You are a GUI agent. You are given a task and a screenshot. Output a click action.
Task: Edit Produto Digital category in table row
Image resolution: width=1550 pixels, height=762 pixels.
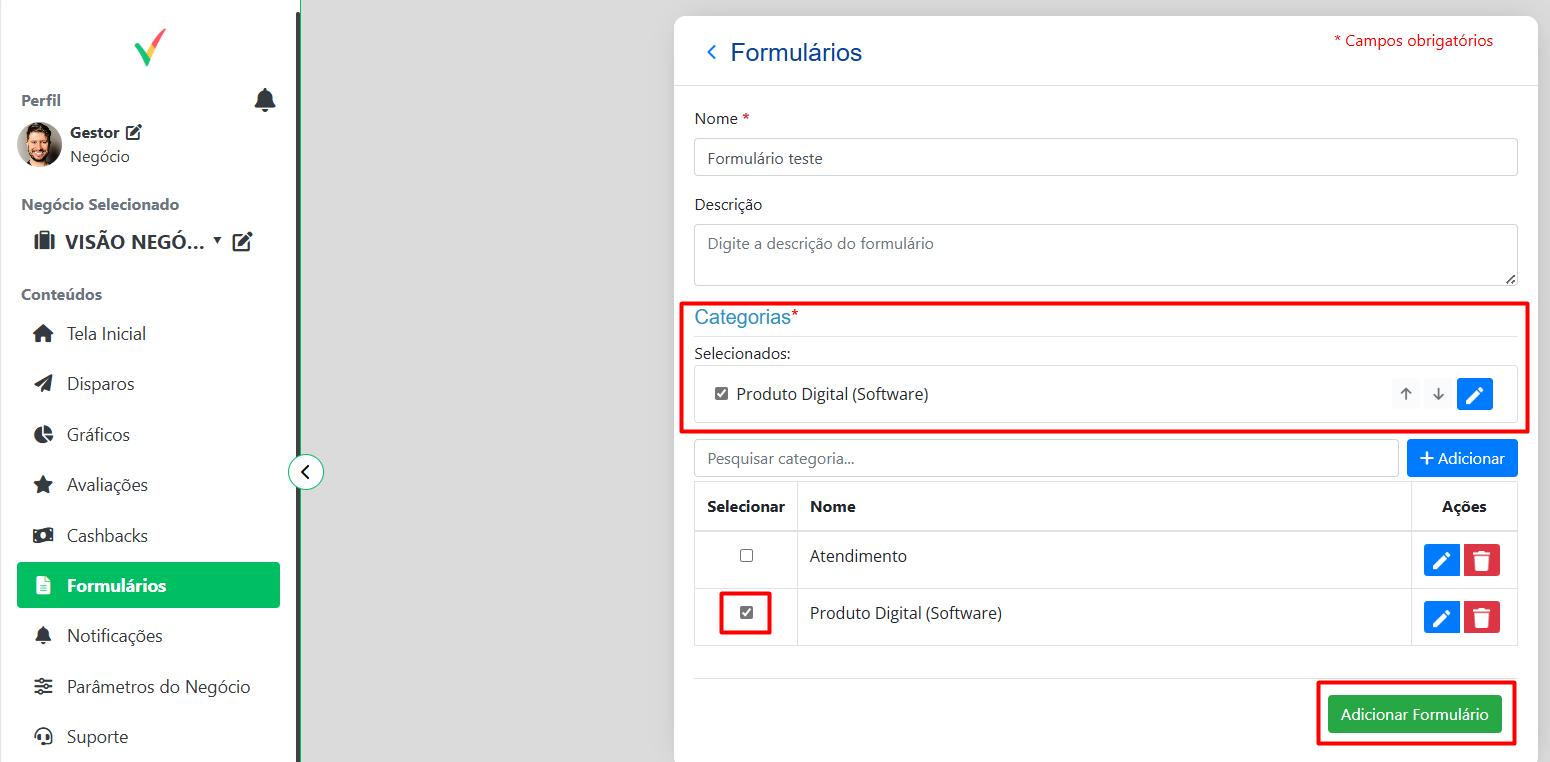pyautogui.click(x=1441, y=617)
